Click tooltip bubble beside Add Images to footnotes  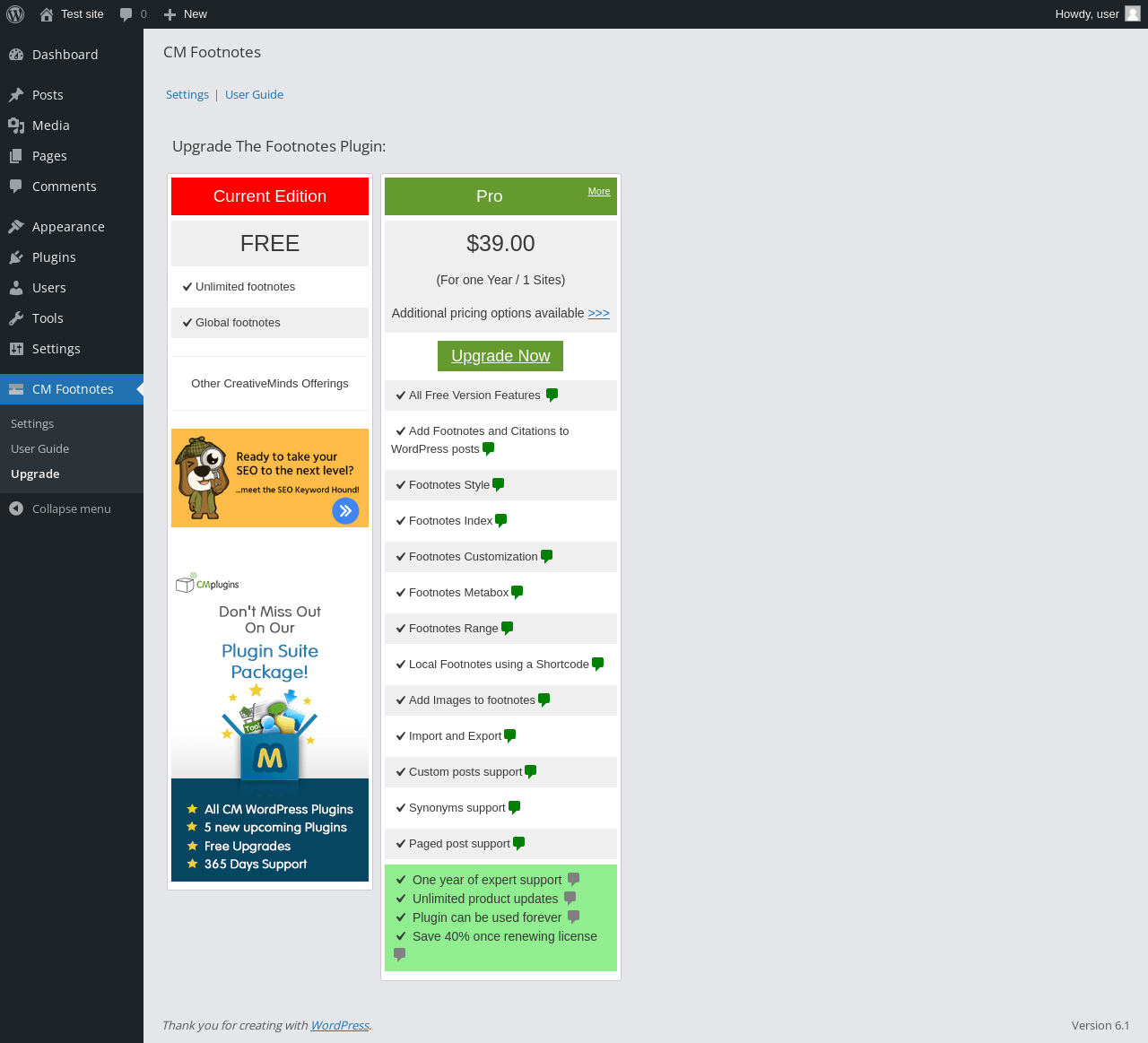point(544,700)
